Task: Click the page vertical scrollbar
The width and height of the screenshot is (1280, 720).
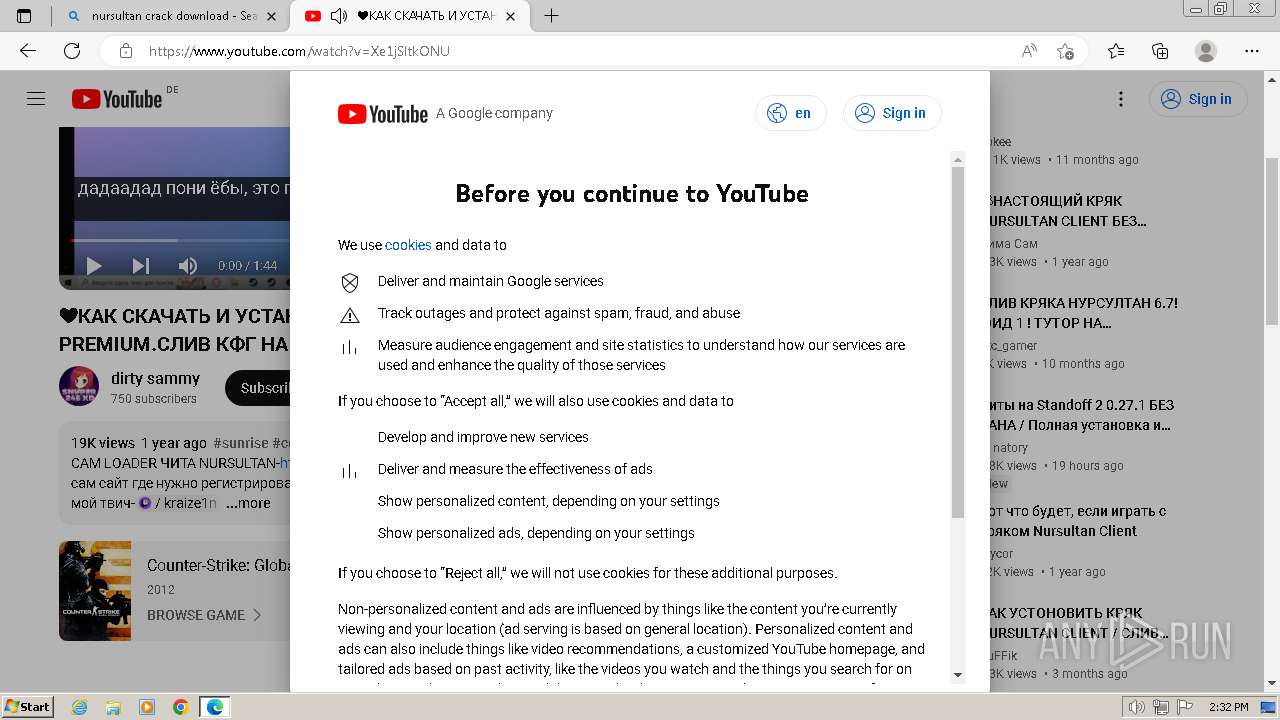Action: tap(1272, 240)
